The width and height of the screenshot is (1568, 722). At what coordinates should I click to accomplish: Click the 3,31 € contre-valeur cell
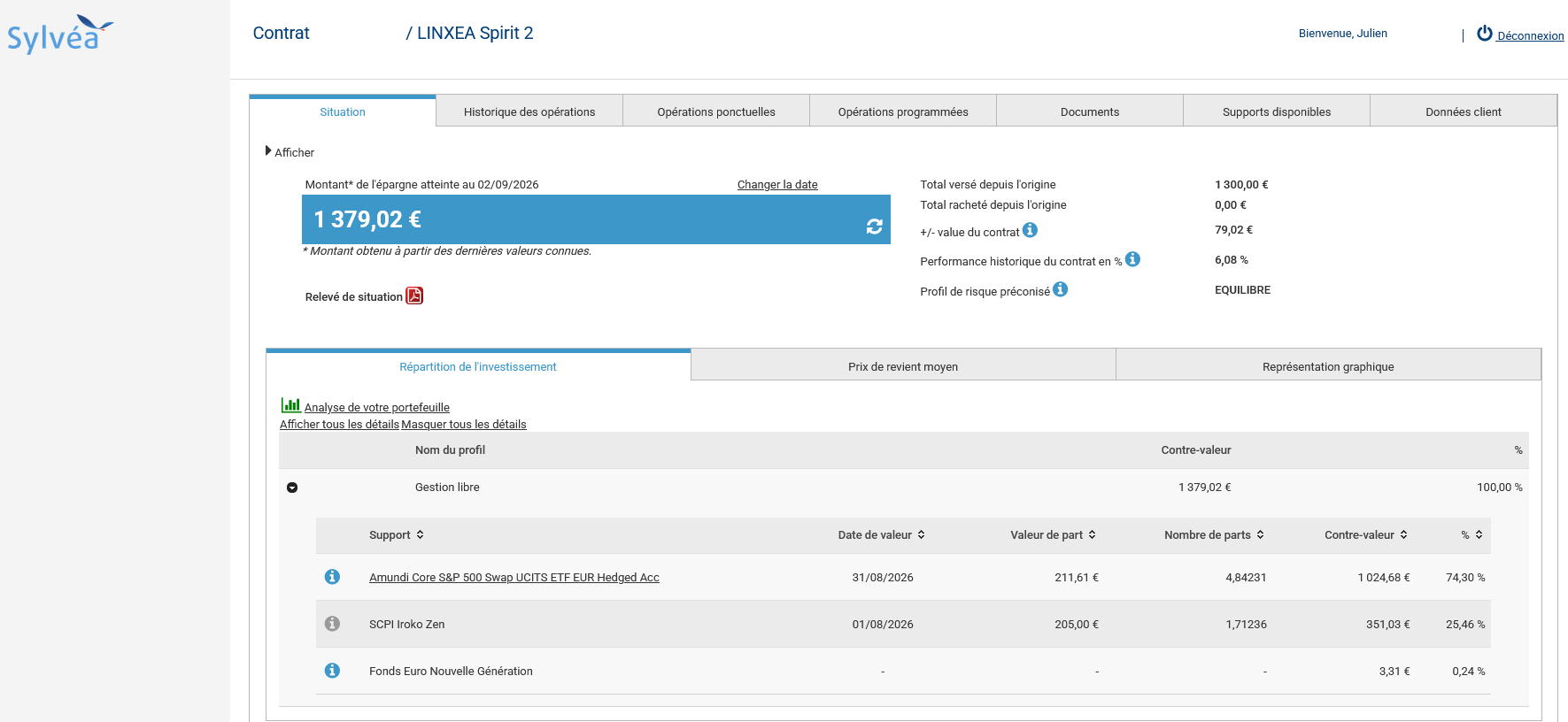coord(1394,672)
